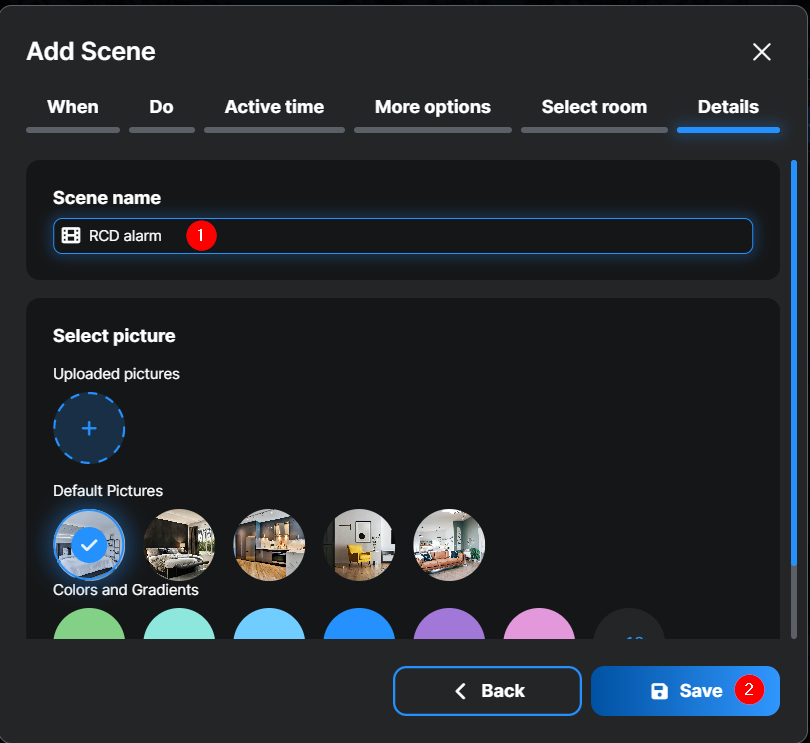Switch to the Select room tab

(x=594, y=107)
